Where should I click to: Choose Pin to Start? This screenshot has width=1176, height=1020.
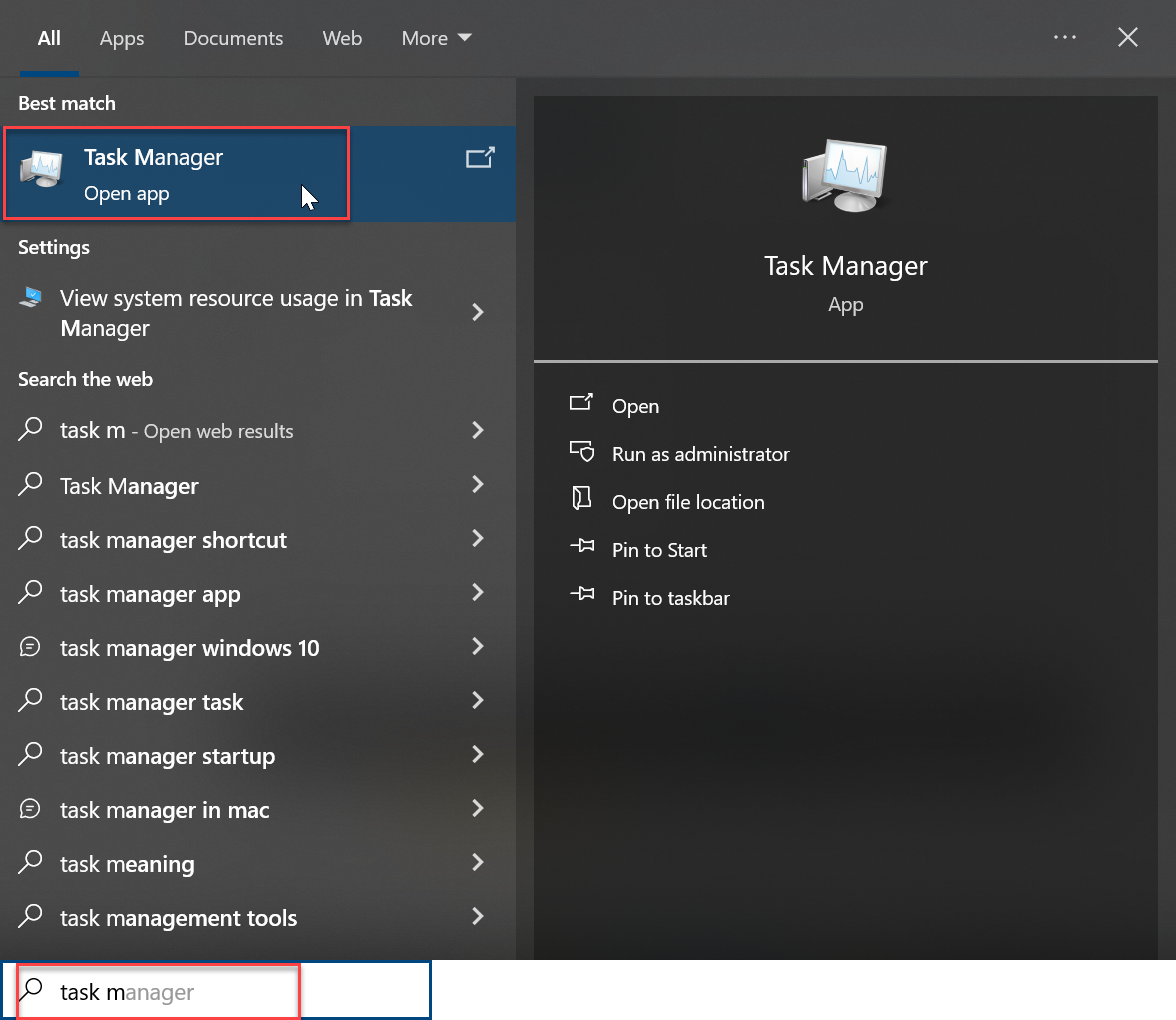pos(659,550)
